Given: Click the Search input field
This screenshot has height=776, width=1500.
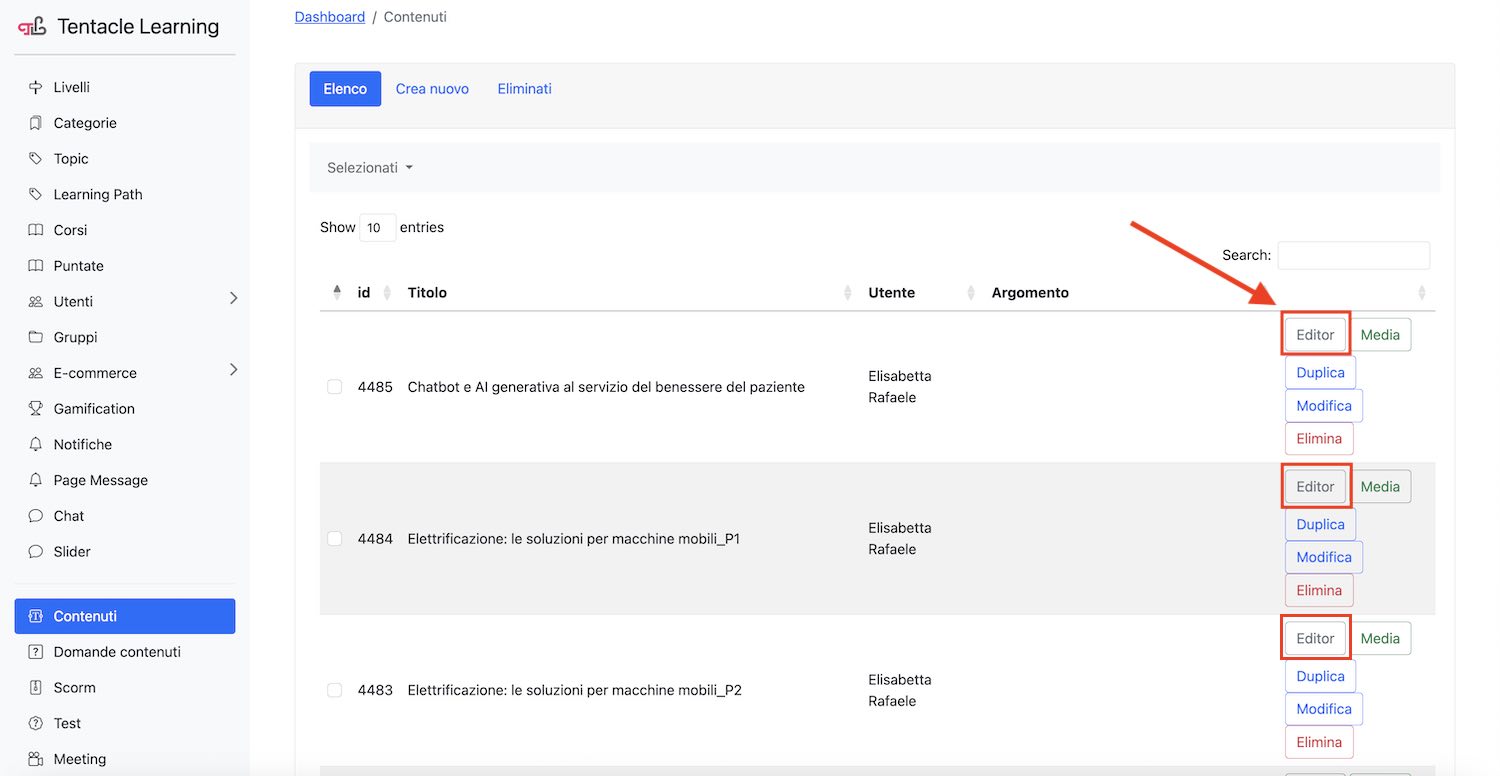Looking at the screenshot, I should pos(1353,255).
